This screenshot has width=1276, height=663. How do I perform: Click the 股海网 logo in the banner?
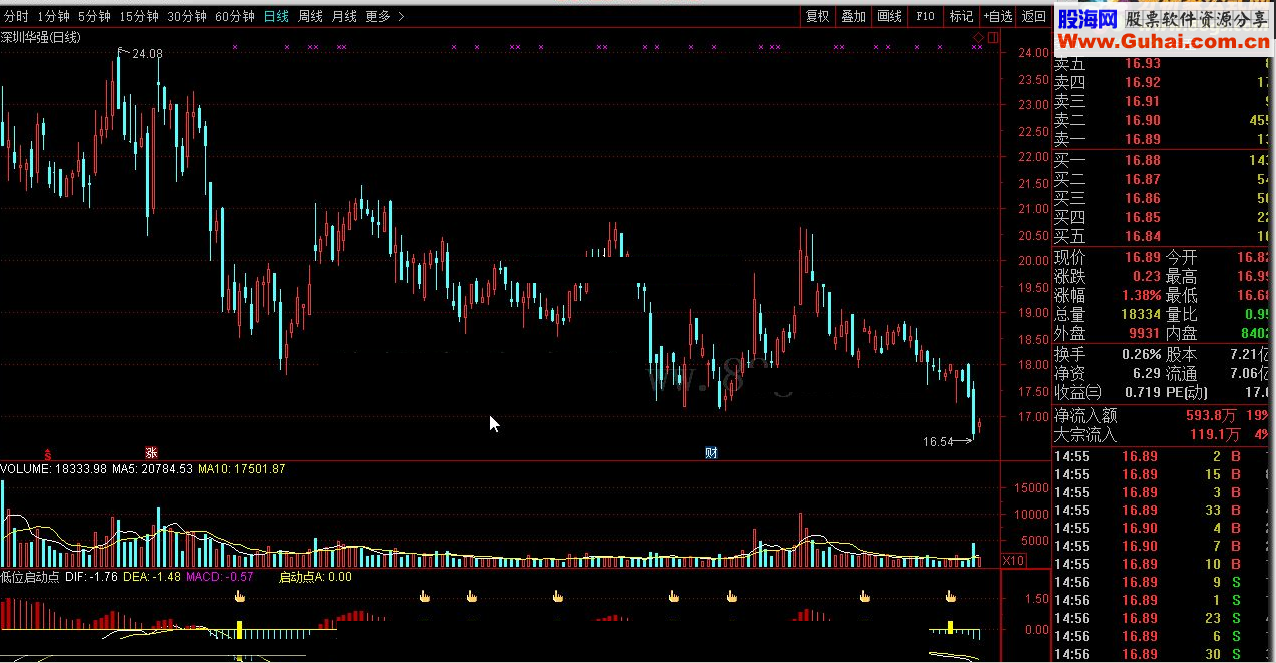click(x=1087, y=18)
